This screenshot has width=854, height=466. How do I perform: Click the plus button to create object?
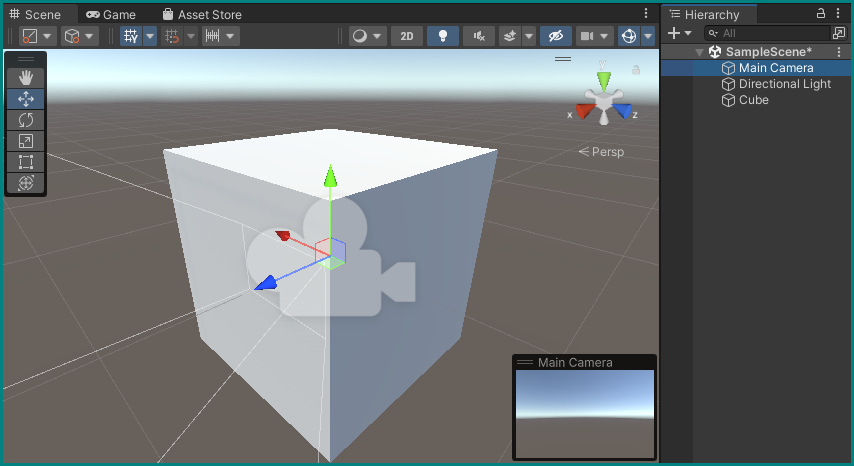pyautogui.click(x=674, y=33)
